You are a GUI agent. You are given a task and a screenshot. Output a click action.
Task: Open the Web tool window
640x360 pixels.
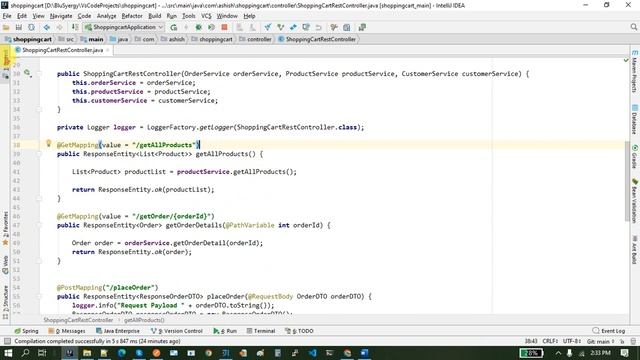tap(5, 265)
